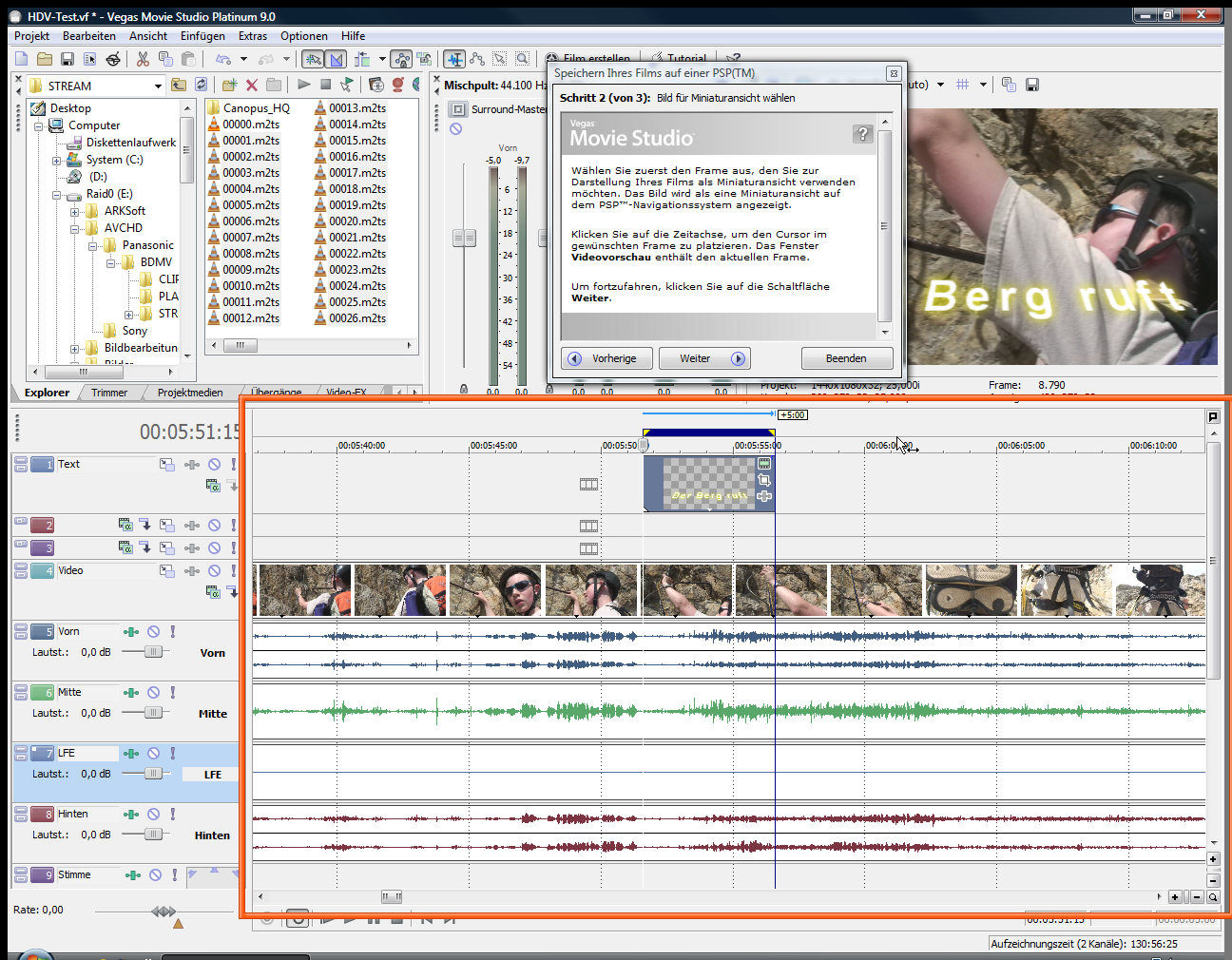Select the Zoom magnifier edit tool
1232x960 pixels.
pyautogui.click(x=523, y=59)
